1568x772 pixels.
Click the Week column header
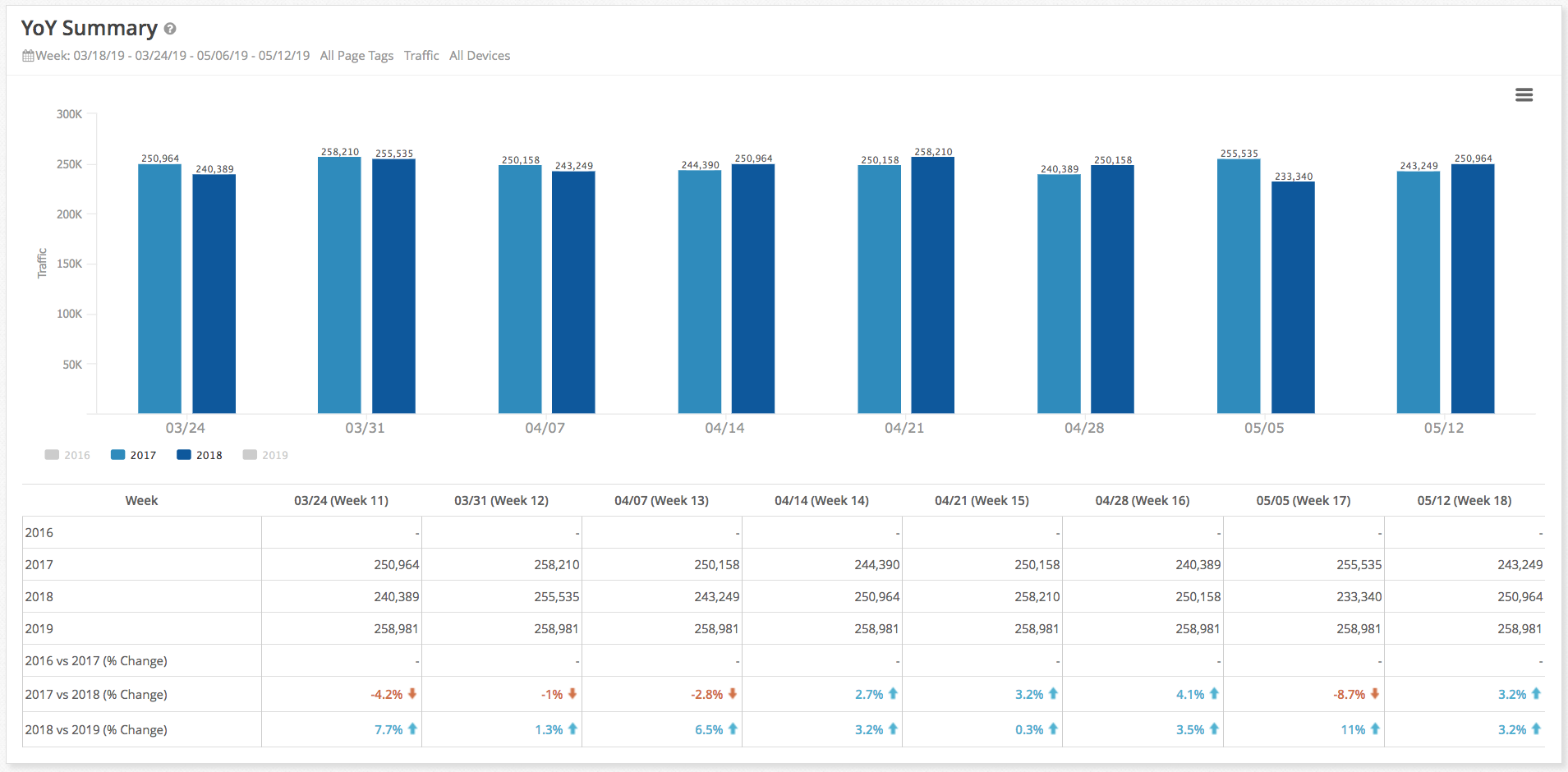click(x=141, y=501)
